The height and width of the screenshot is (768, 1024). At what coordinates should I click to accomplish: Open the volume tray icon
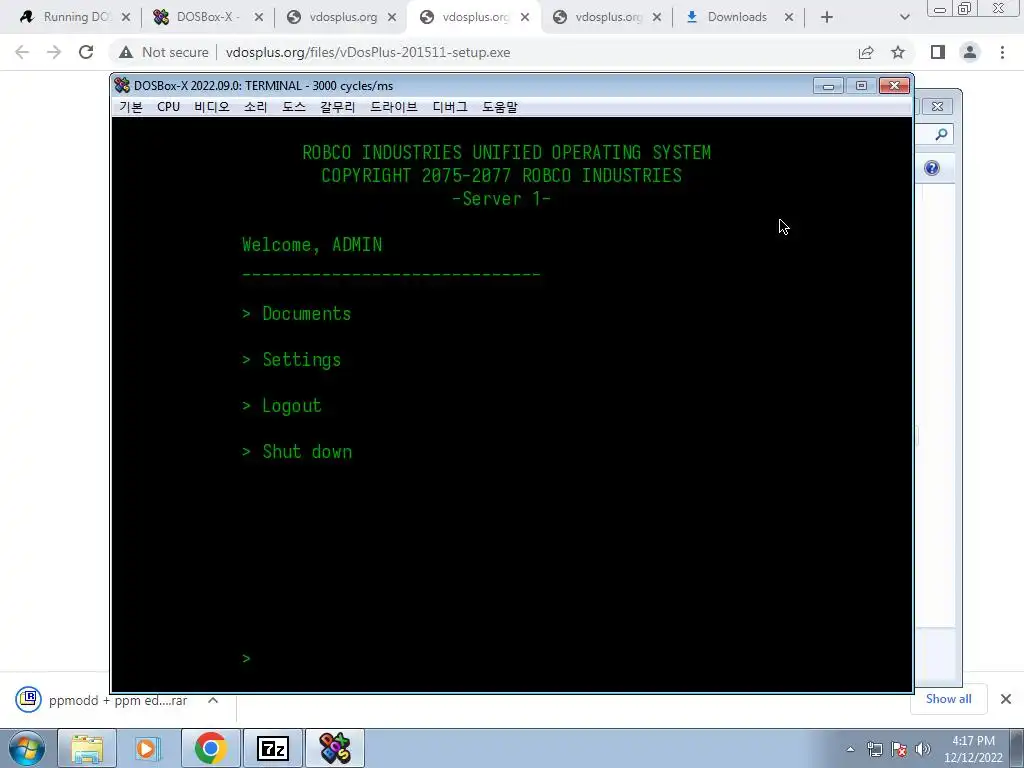(923, 749)
